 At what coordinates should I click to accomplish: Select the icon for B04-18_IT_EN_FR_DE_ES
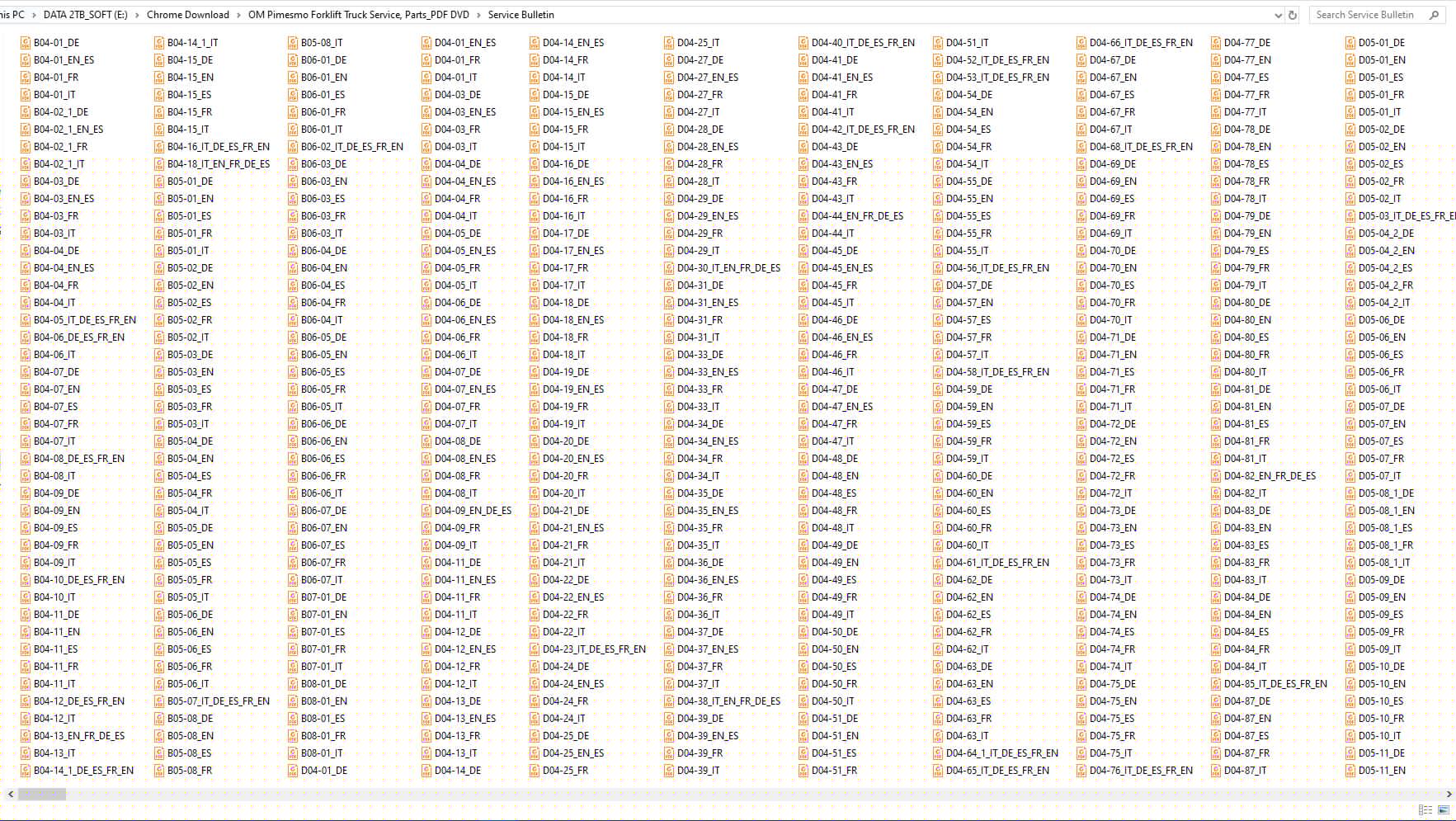[x=159, y=164]
